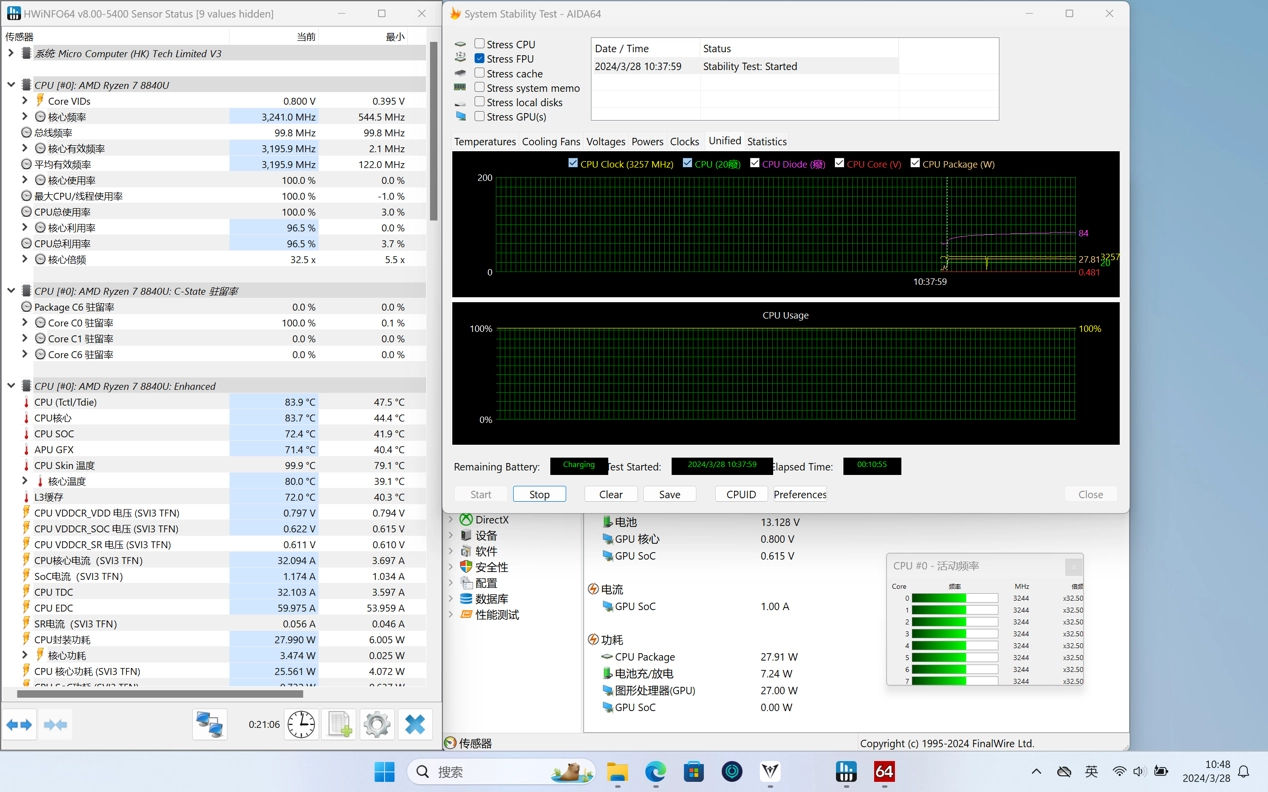This screenshot has height=792, width=1268.
Task: Expand the DirectX tree node
Action: [451, 520]
